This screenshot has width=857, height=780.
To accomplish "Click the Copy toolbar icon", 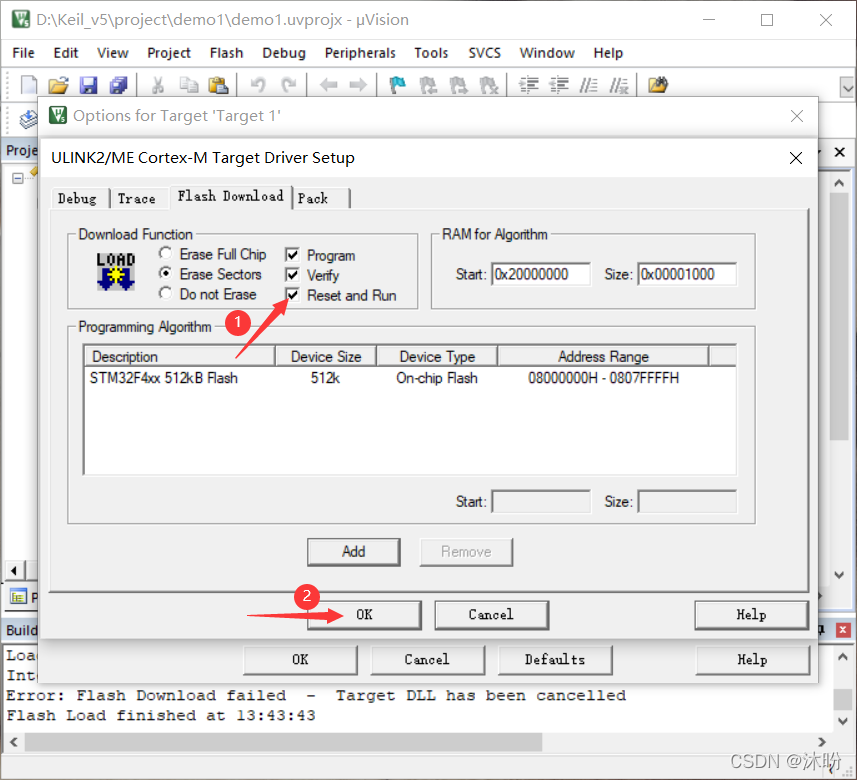I will 189,85.
